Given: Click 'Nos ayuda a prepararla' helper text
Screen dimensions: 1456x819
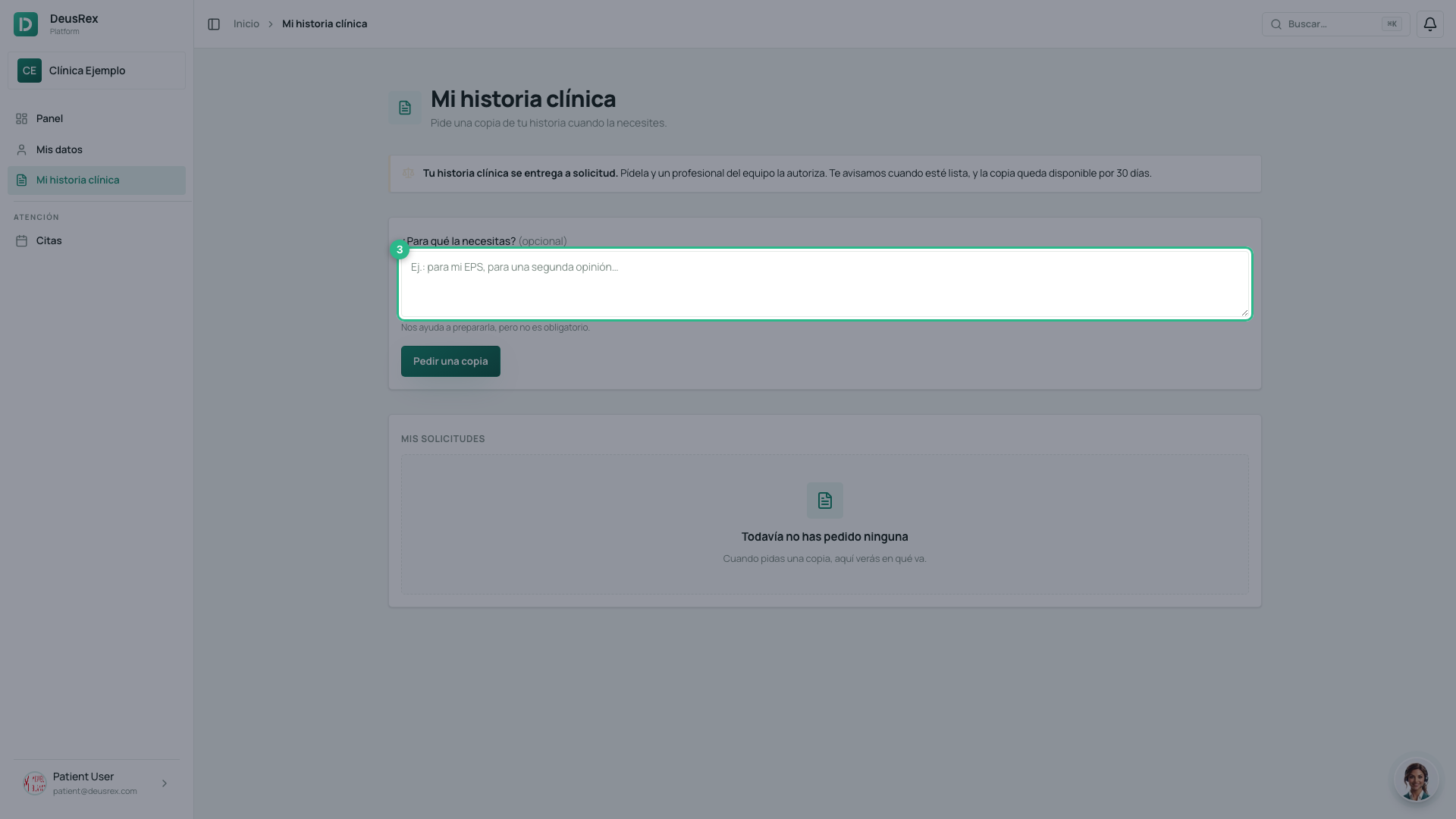Looking at the screenshot, I should pyautogui.click(x=495, y=328).
